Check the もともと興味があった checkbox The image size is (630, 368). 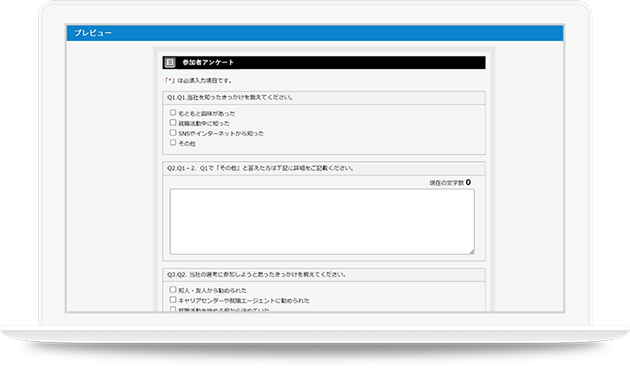173,112
